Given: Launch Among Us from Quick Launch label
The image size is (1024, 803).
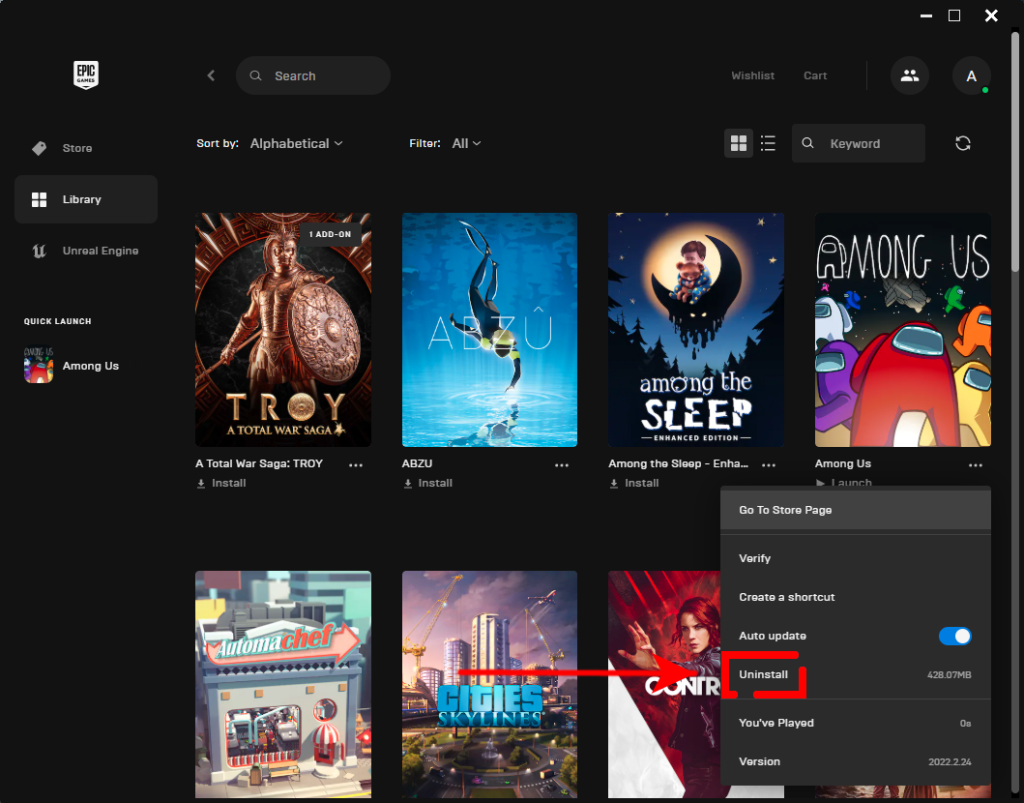Looking at the screenshot, I should coord(91,366).
